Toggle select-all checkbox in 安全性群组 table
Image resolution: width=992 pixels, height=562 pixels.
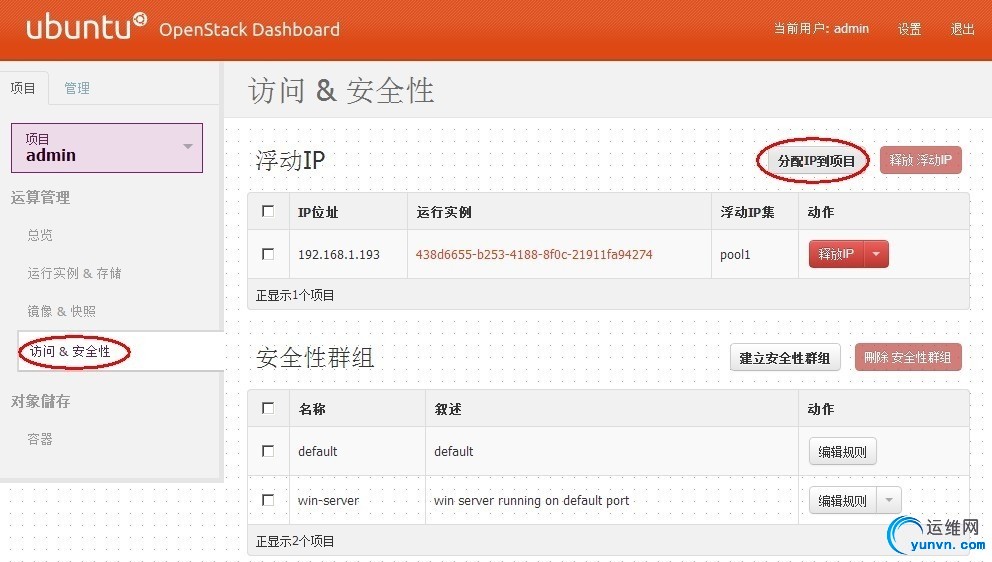(268, 408)
